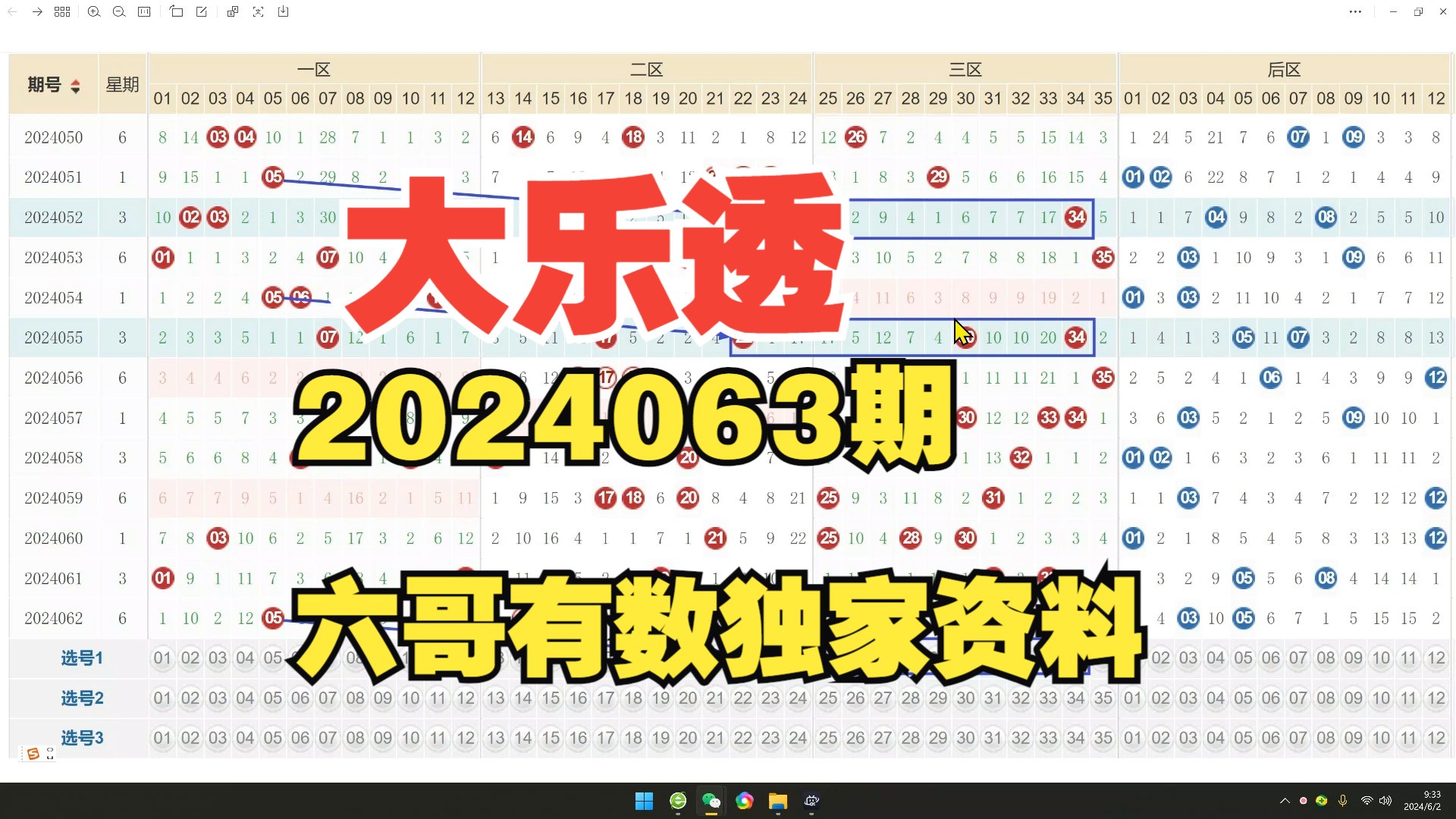Screen dimensions: 1456x819
Task: Select the row for issue 2024059
Action: [x=730, y=498]
